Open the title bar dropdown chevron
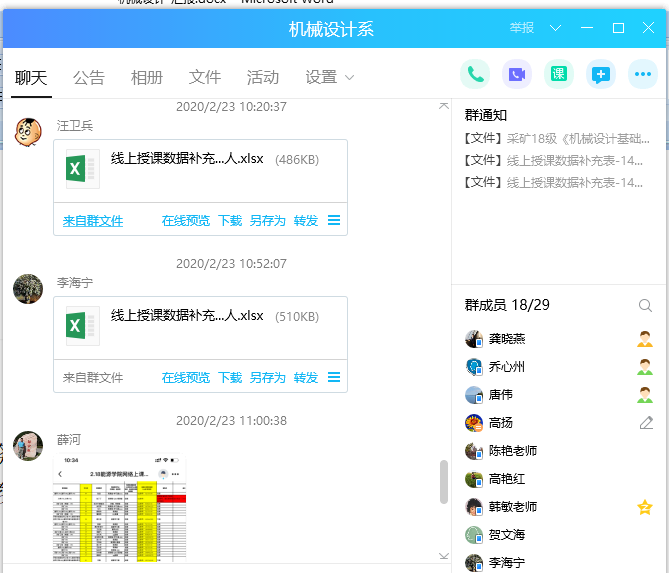The width and height of the screenshot is (669, 573). pos(556,28)
